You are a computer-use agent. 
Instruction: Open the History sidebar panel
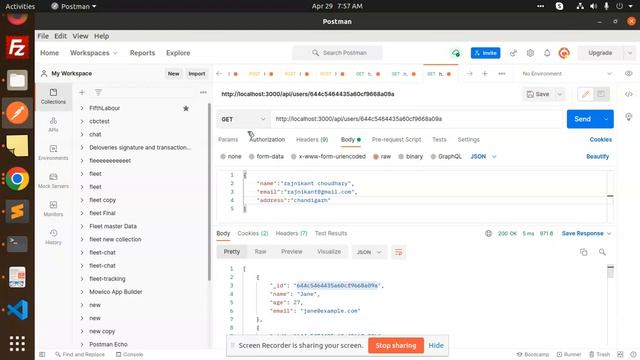53,237
